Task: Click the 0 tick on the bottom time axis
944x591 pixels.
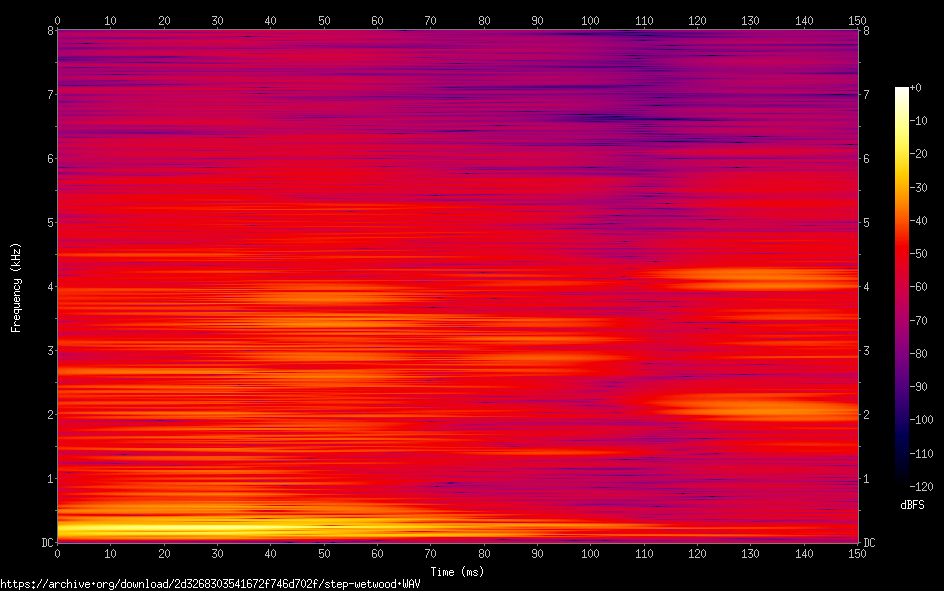Action: click(x=57, y=553)
